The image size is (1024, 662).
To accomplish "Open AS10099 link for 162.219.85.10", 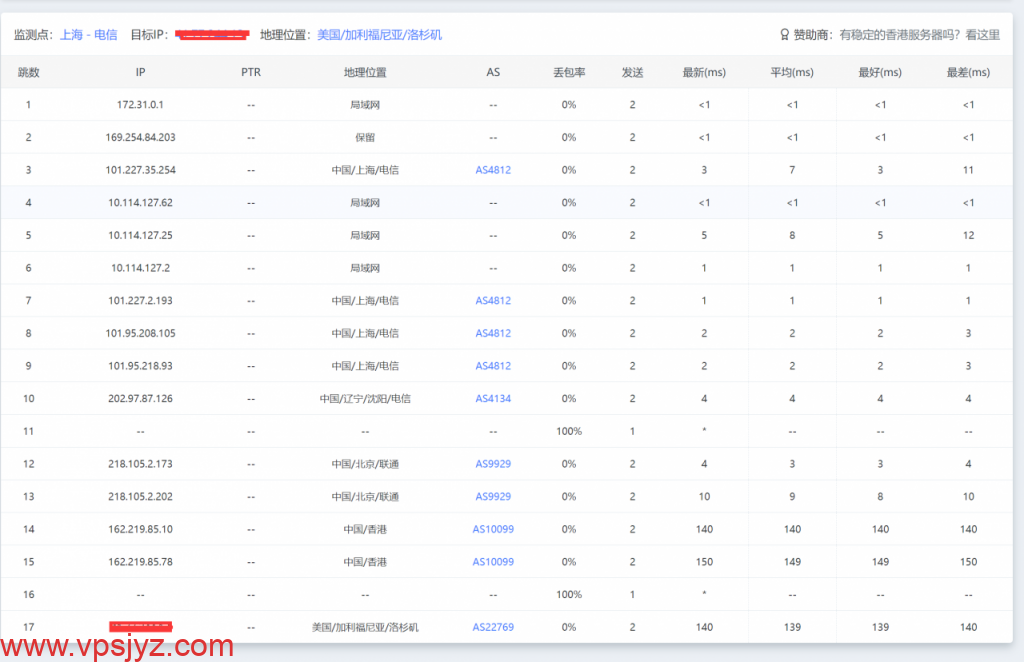I will click(x=493, y=529).
